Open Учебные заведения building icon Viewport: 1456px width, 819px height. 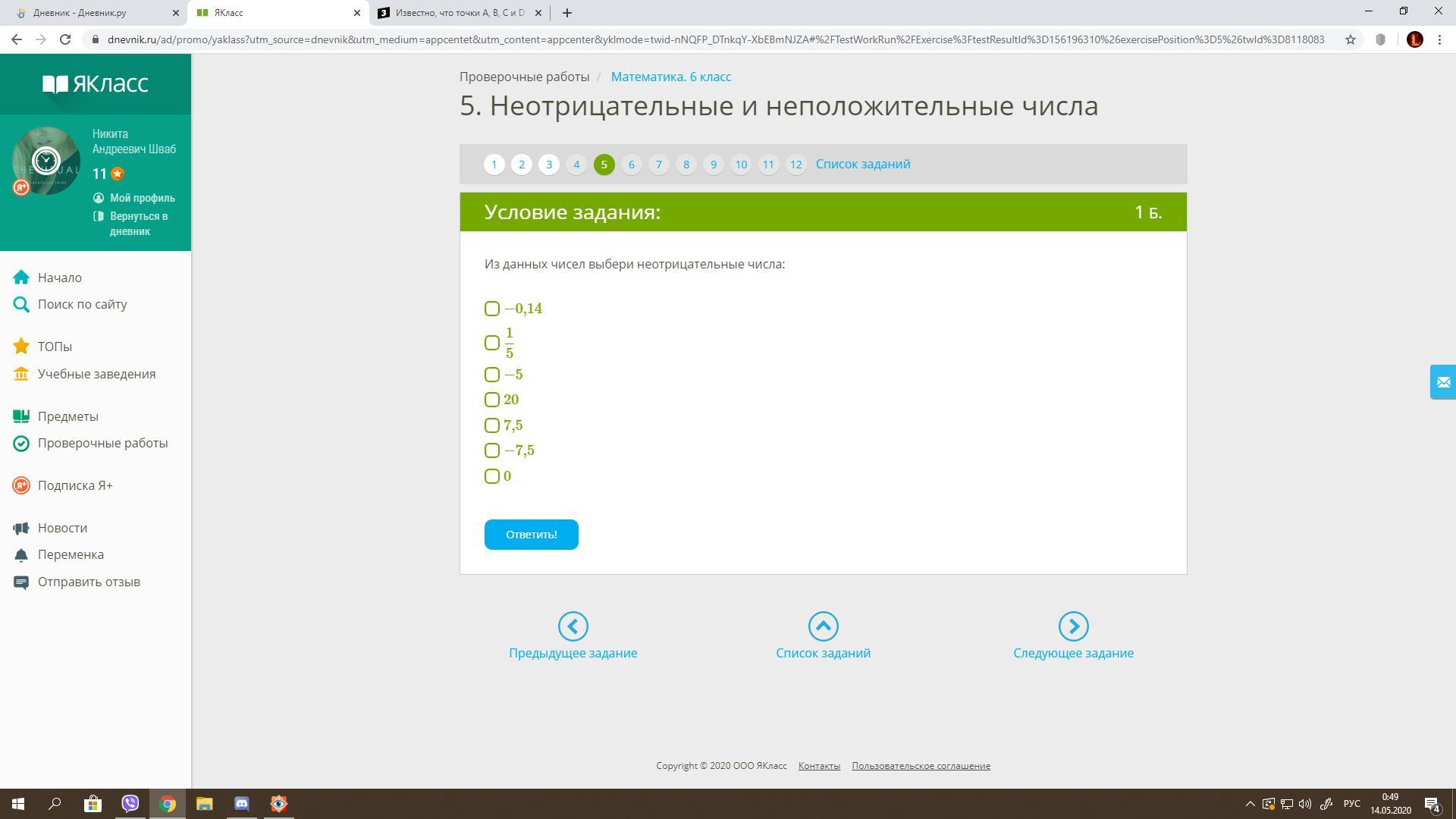[21, 374]
